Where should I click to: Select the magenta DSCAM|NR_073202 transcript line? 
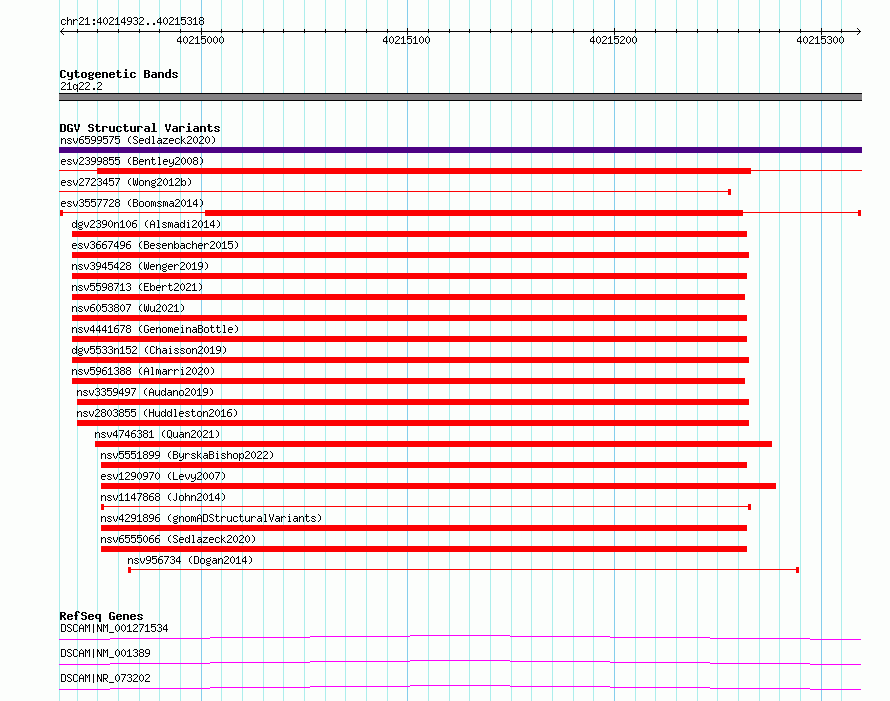point(460,687)
